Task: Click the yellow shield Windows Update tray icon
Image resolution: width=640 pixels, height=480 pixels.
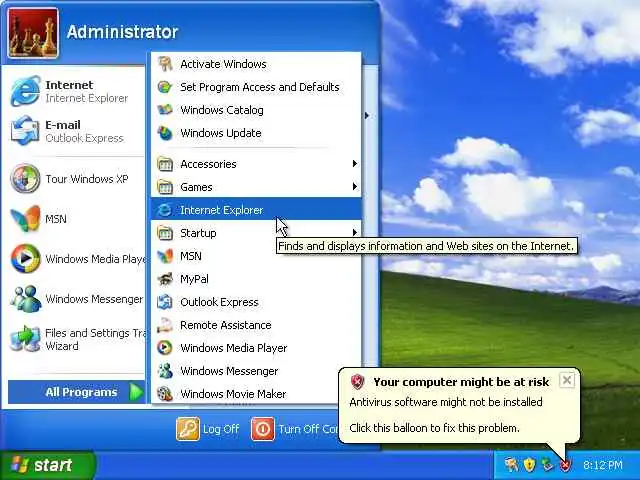Action: 529,464
